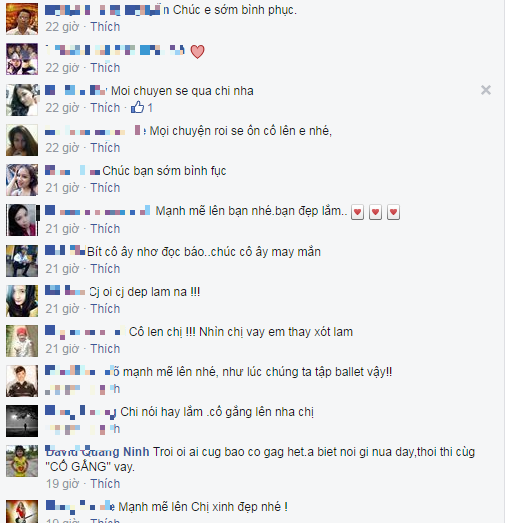Click Thích under "Mọi chuyện roi se ôn" comment

point(105,148)
